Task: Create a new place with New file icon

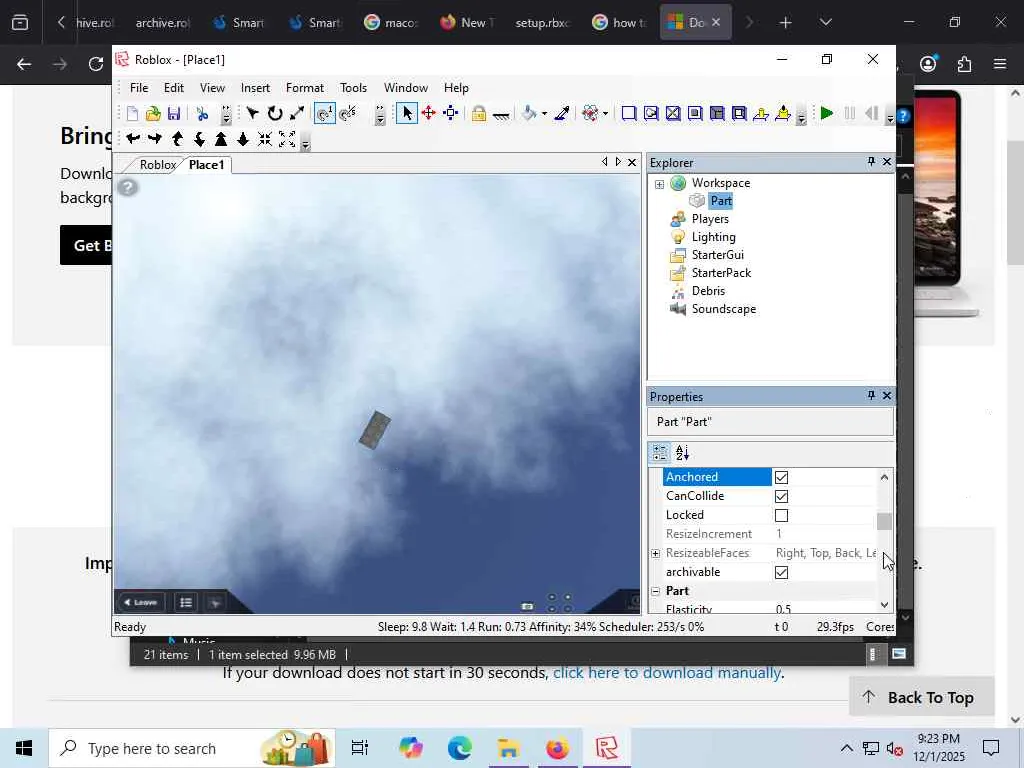Action: click(x=132, y=114)
